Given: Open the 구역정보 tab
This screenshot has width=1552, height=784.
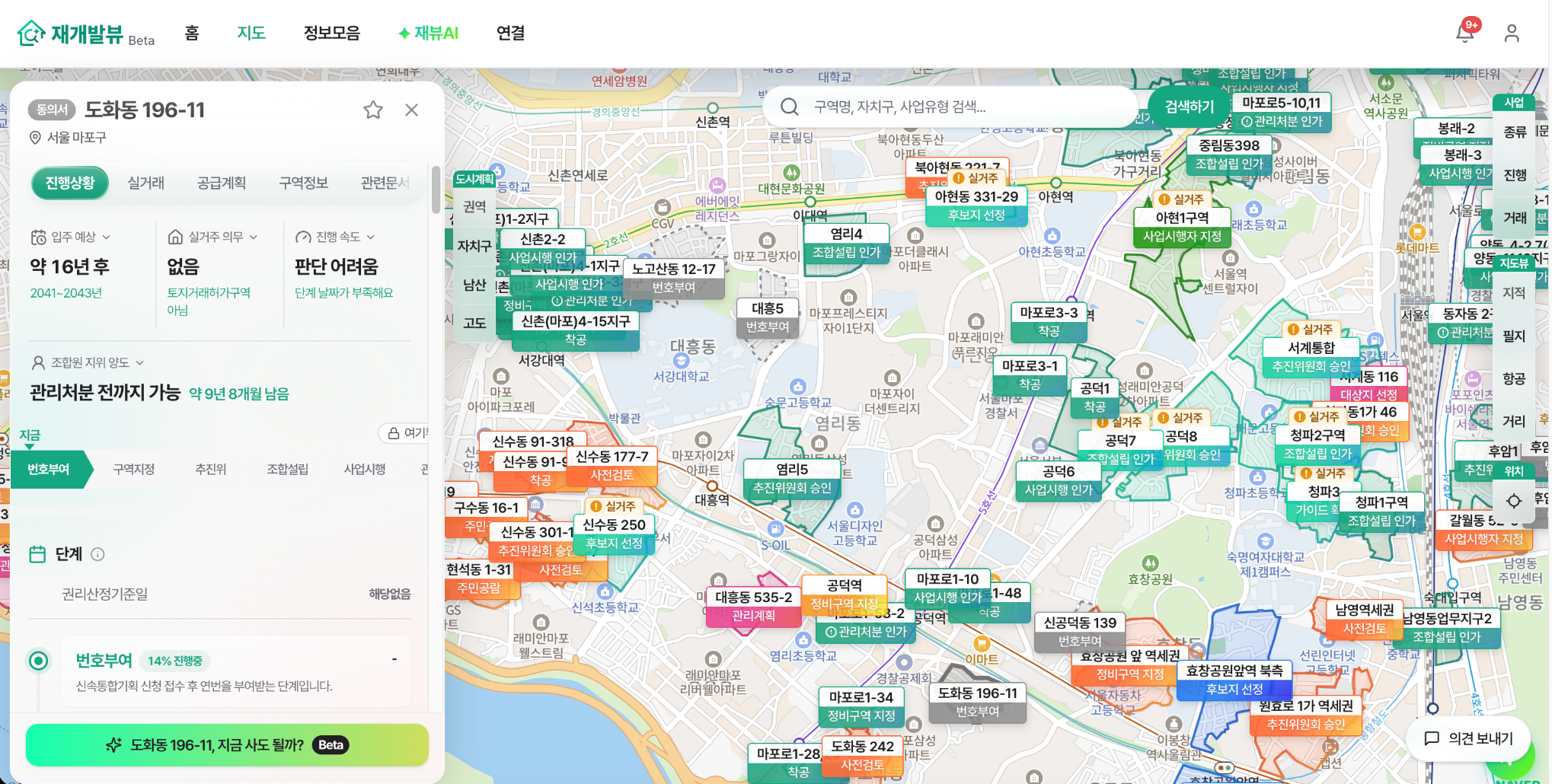Looking at the screenshot, I should click(303, 183).
